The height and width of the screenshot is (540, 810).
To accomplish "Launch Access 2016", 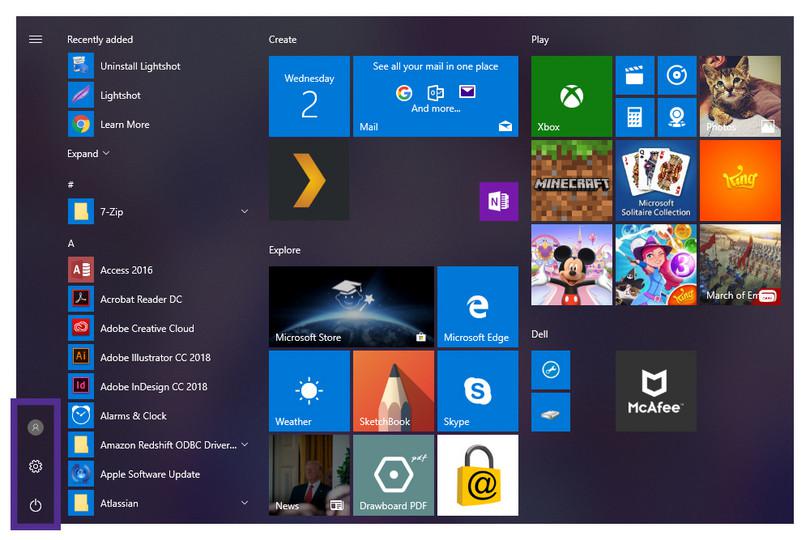I will point(160,270).
